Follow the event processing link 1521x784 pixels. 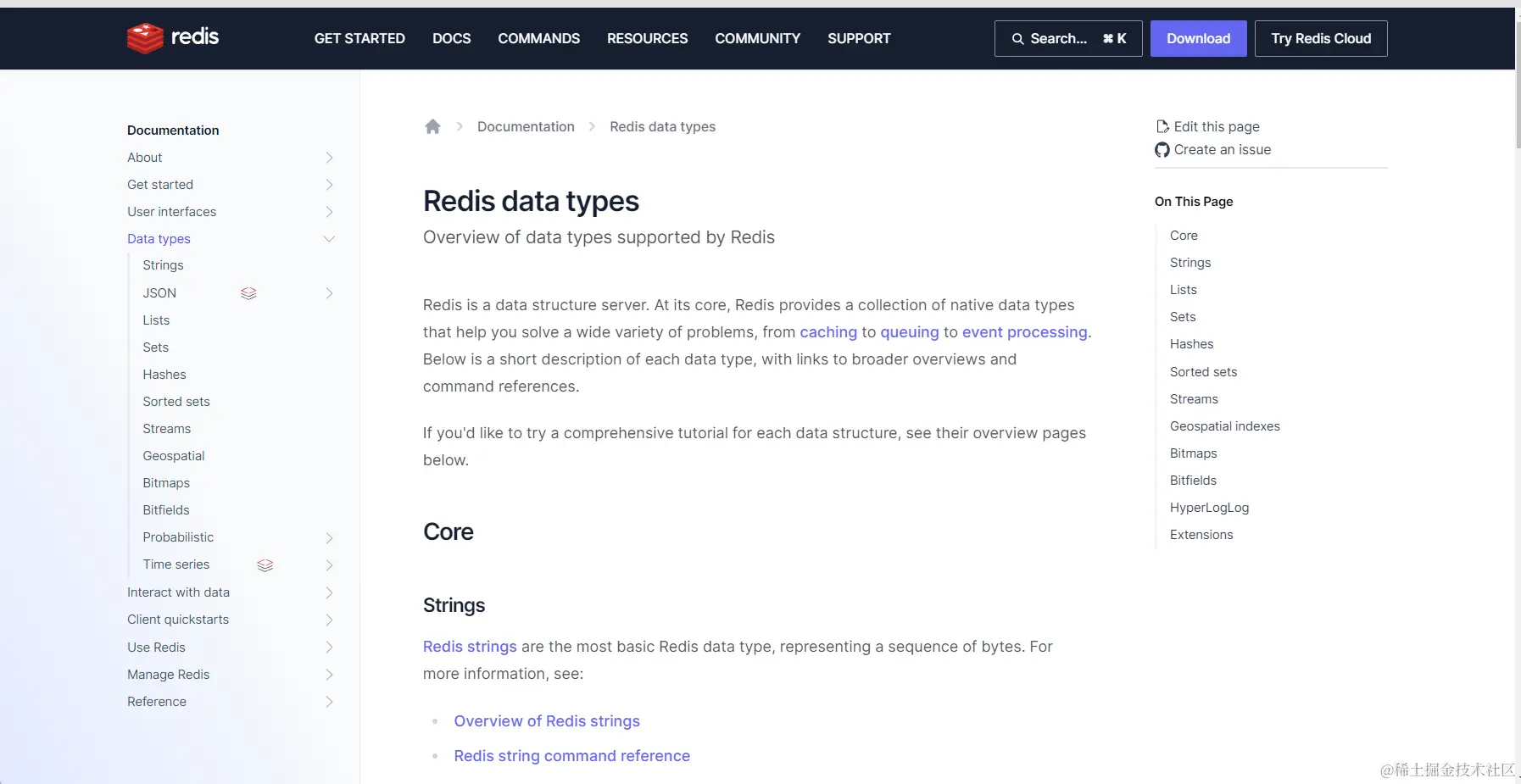pyautogui.click(x=1024, y=332)
